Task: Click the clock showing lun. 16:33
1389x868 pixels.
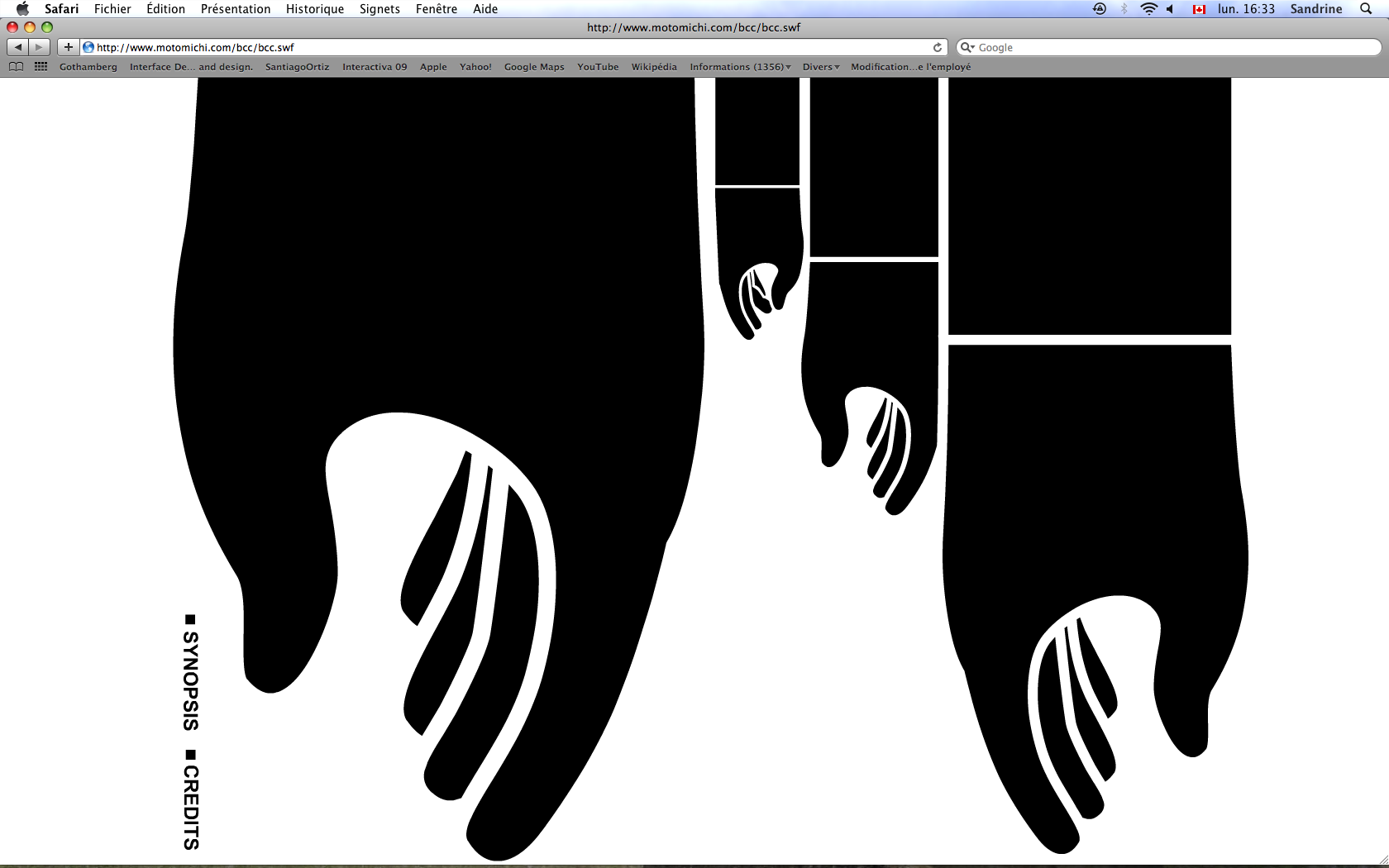Action: coord(1246,9)
